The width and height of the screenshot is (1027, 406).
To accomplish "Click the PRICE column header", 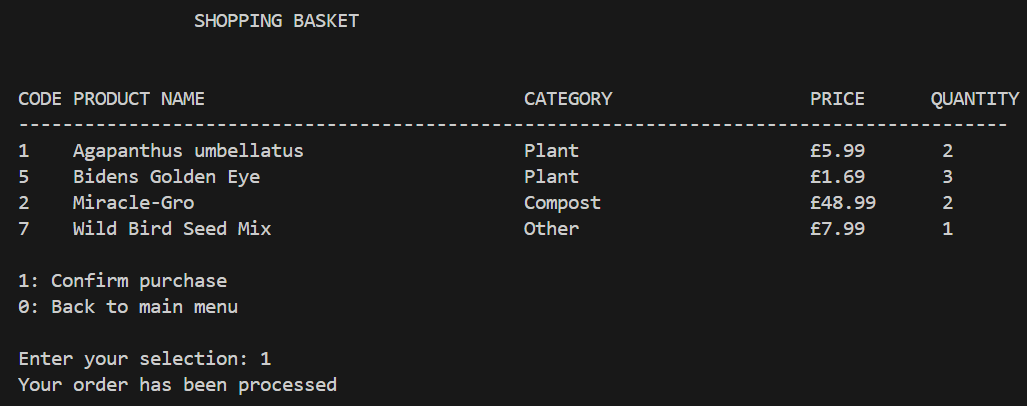I will [x=837, y=99].
